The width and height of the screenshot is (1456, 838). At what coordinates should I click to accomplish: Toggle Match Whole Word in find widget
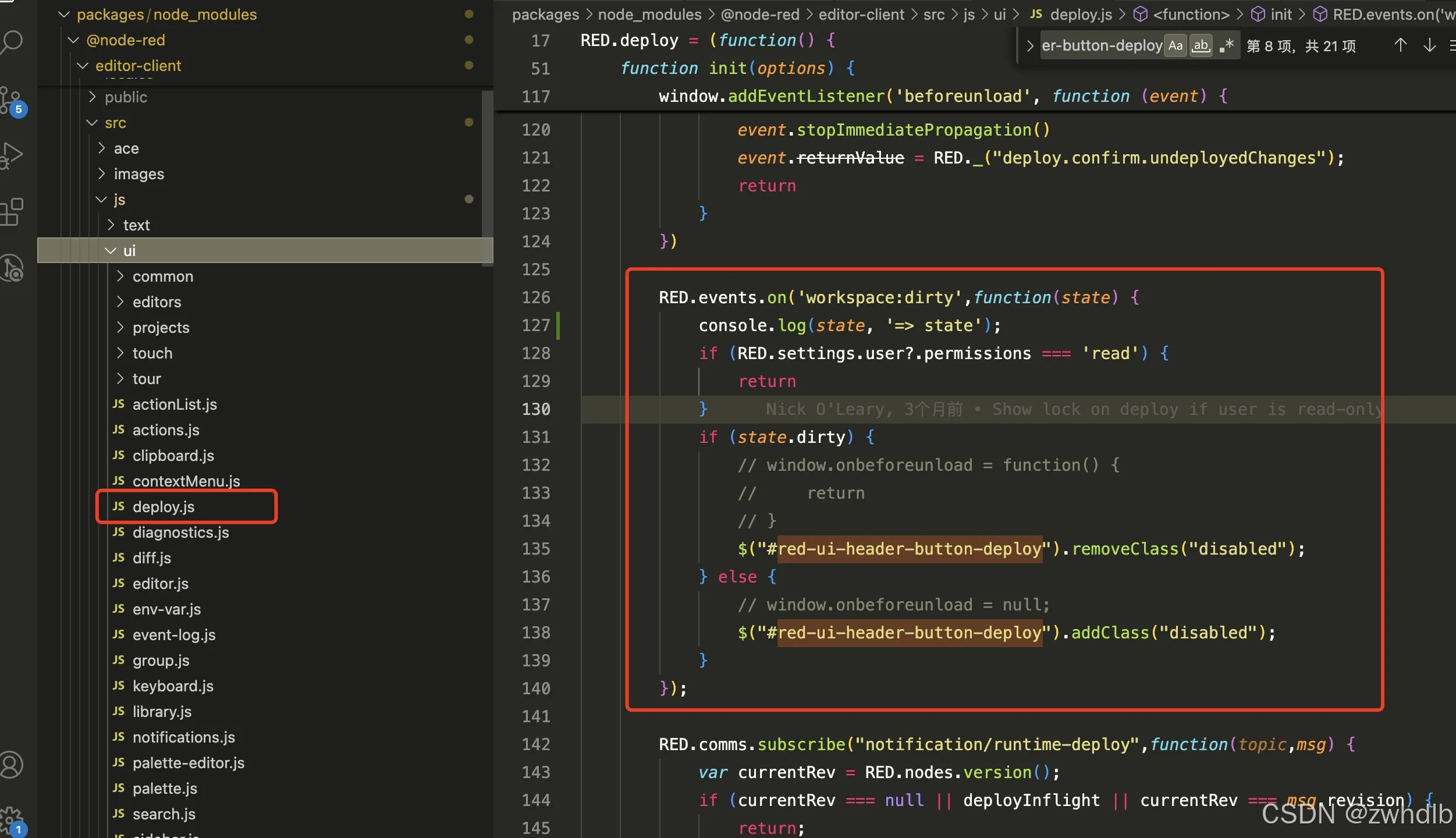[x=1201, y=45]
